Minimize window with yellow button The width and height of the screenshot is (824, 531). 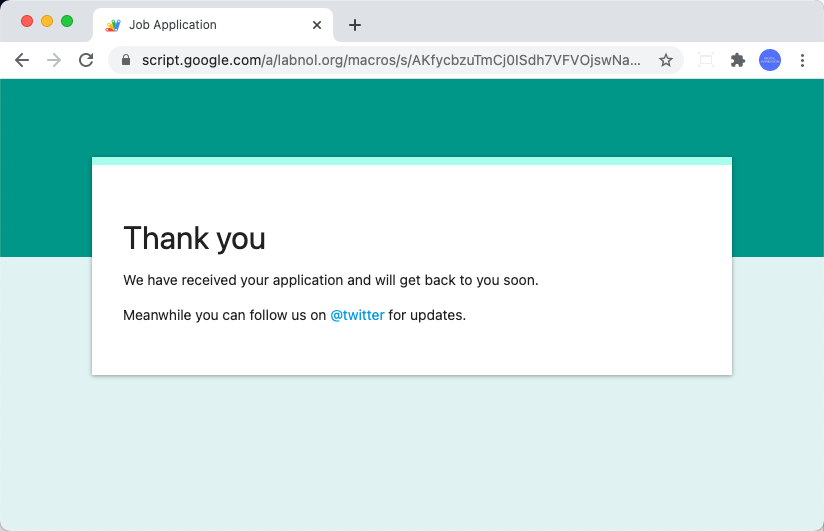point(47,21)
